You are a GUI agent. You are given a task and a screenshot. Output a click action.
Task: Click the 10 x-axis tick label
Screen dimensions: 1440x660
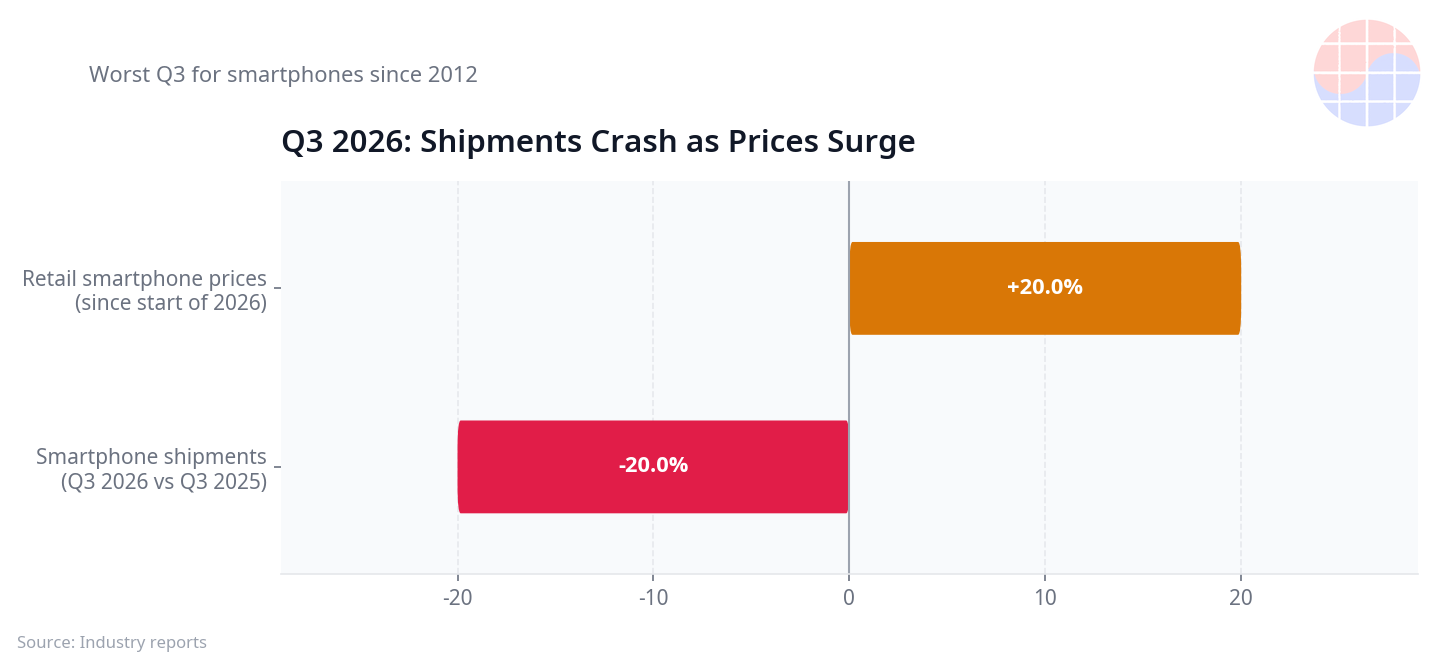tap(1045, 597)
